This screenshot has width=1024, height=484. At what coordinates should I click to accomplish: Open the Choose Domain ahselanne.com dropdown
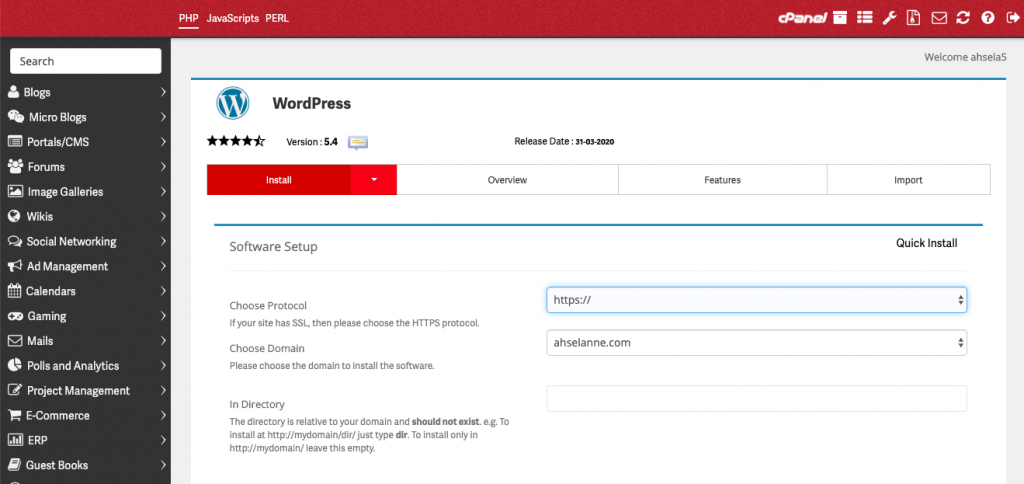[x=756, y=342]
